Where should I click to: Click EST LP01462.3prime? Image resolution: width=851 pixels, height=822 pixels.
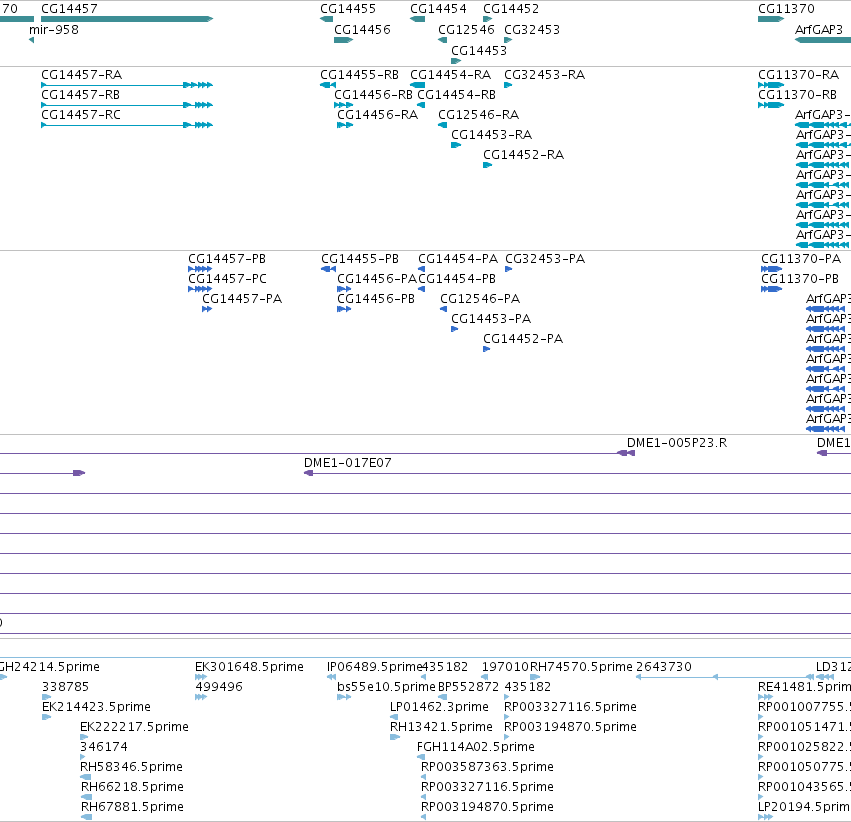pyautogui.click(x=439, y=706)
